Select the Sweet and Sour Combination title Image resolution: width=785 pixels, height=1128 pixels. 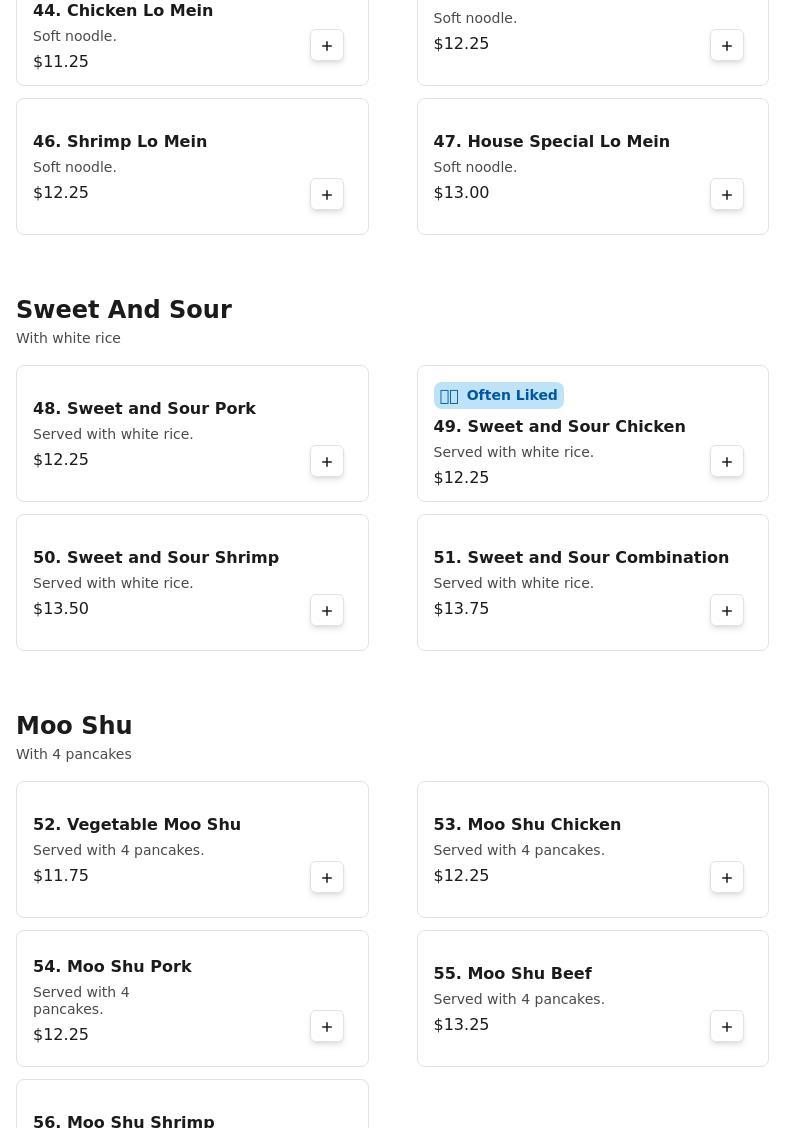click(581, 558)
